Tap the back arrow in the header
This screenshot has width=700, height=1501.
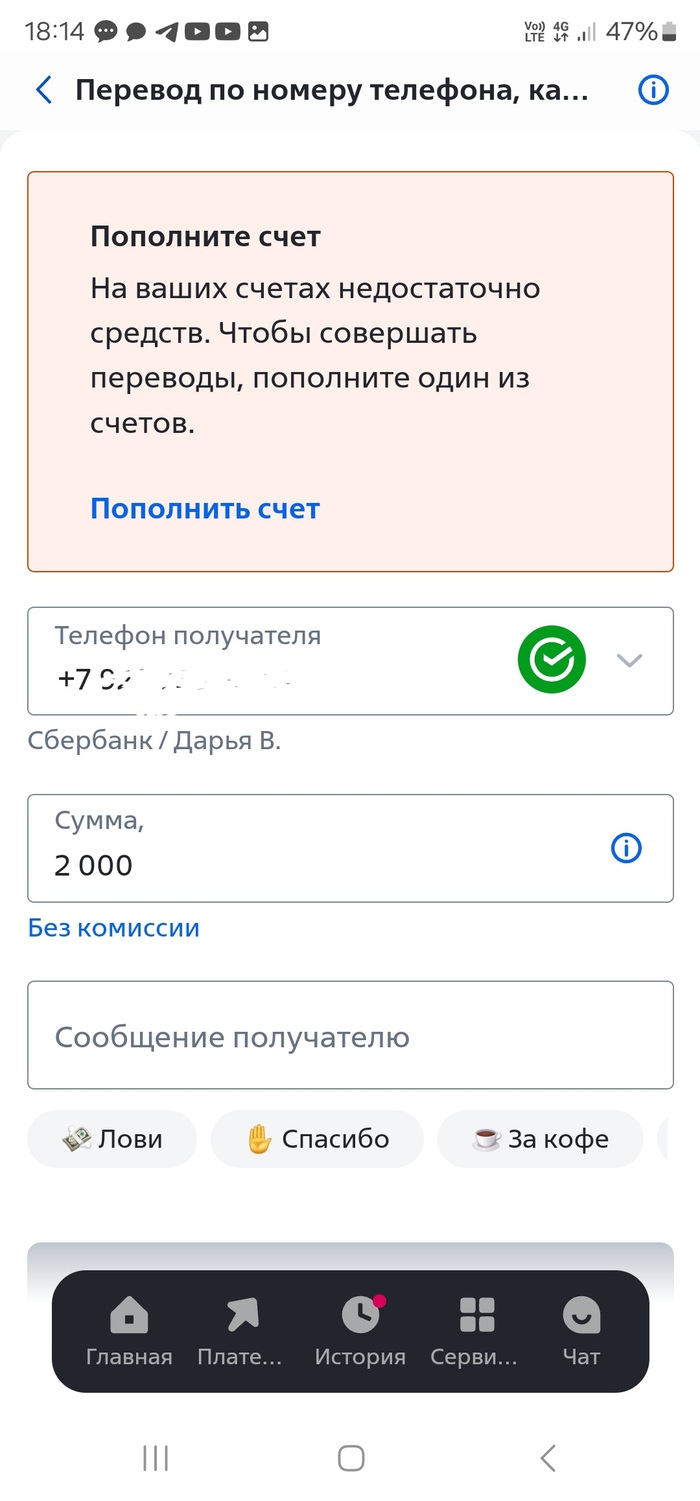(44, 91)
